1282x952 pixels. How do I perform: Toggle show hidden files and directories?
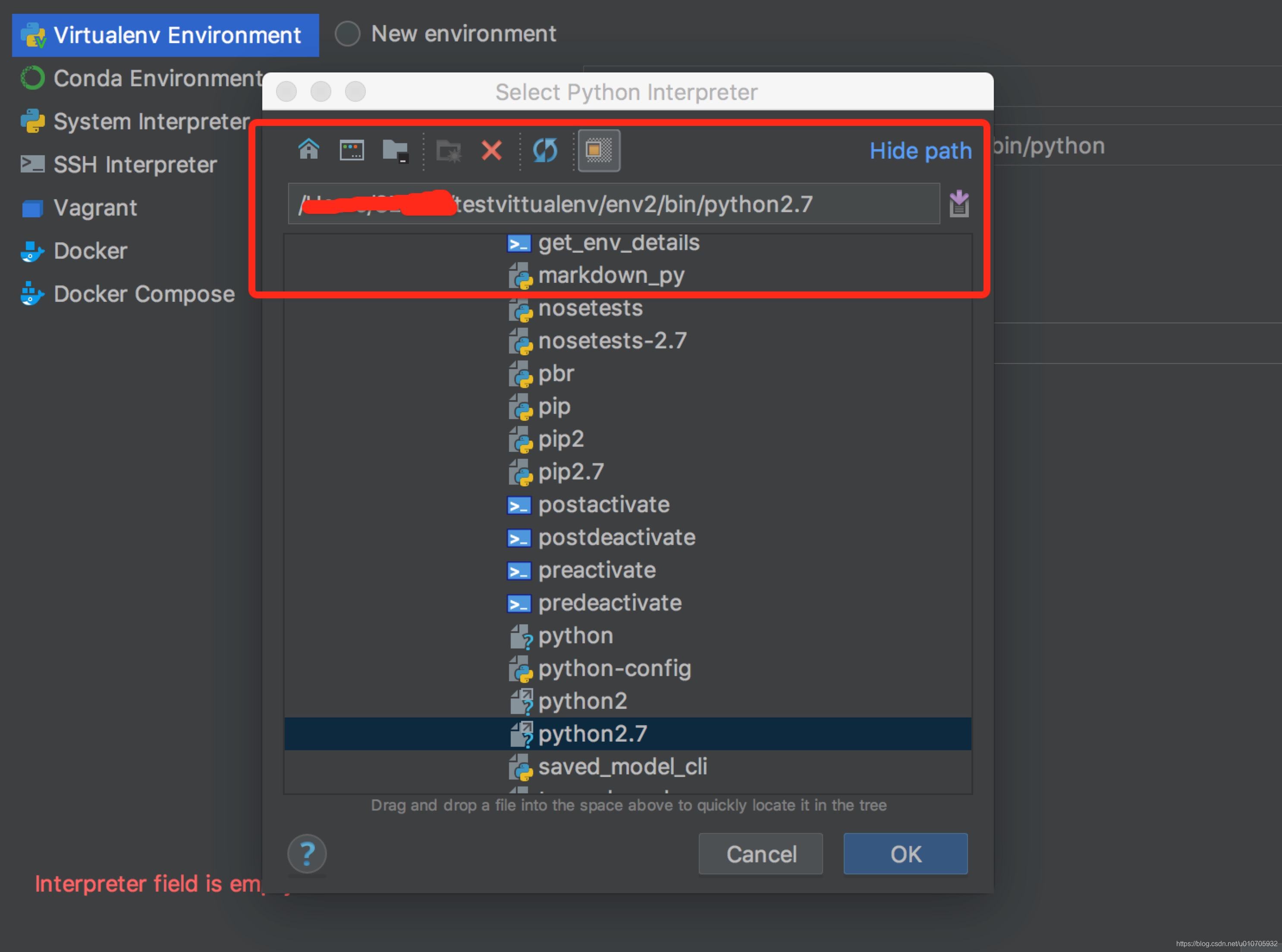pos(599,150)
